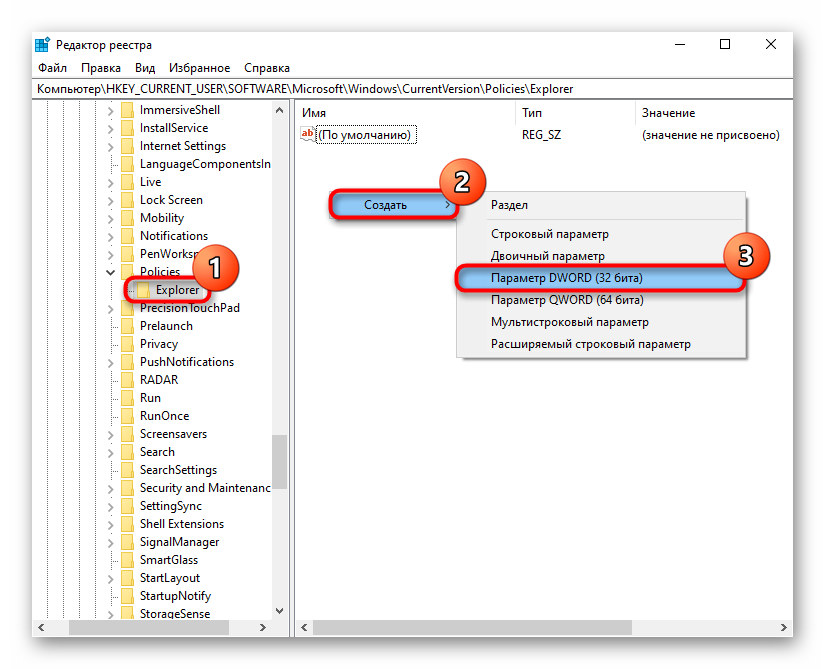The height and width of the screenshot is (669, 825).
Task: Open the Избранное menu
Action: 199,68
